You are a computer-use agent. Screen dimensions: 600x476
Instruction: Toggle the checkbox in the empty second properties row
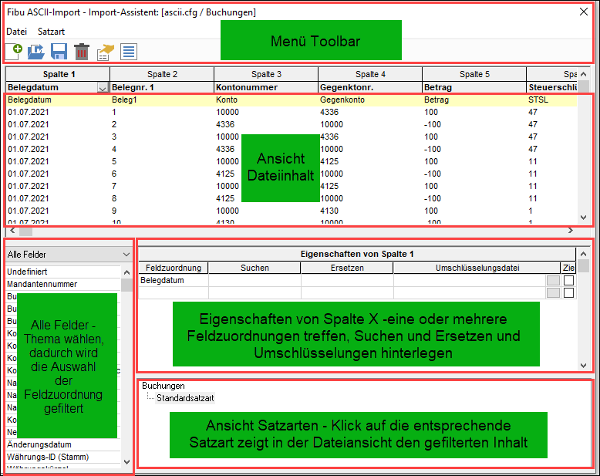569,293
